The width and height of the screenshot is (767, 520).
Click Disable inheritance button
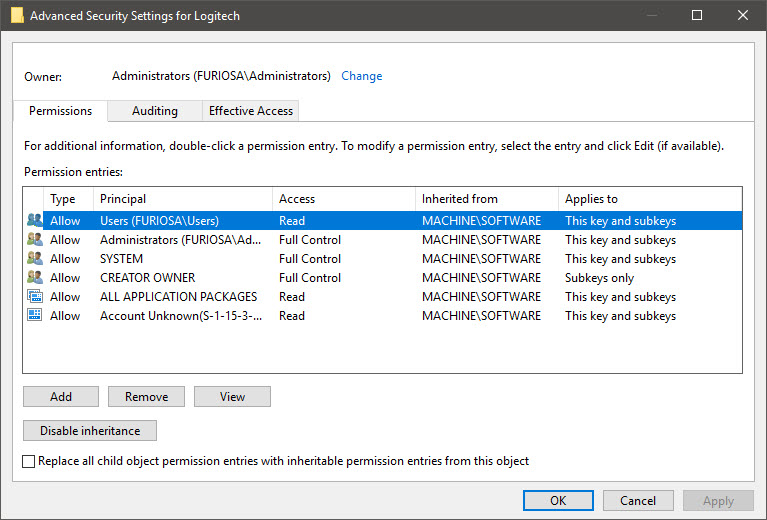[90, 430]
